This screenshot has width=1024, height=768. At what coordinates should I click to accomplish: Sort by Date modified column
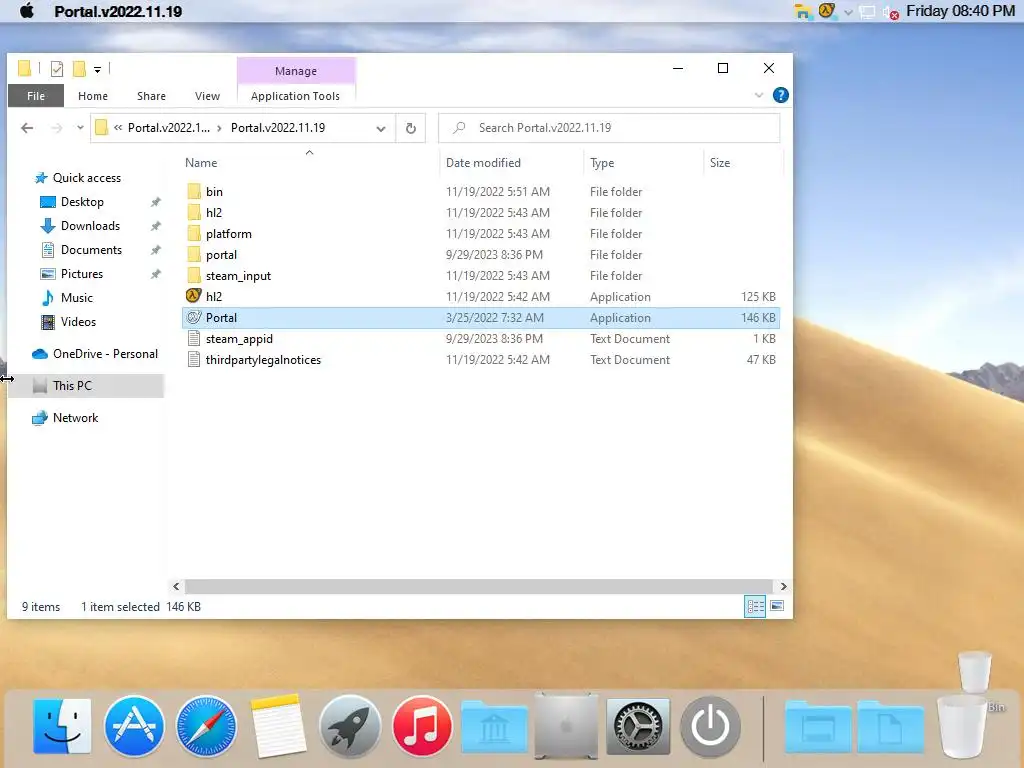[x=511, y=163]
